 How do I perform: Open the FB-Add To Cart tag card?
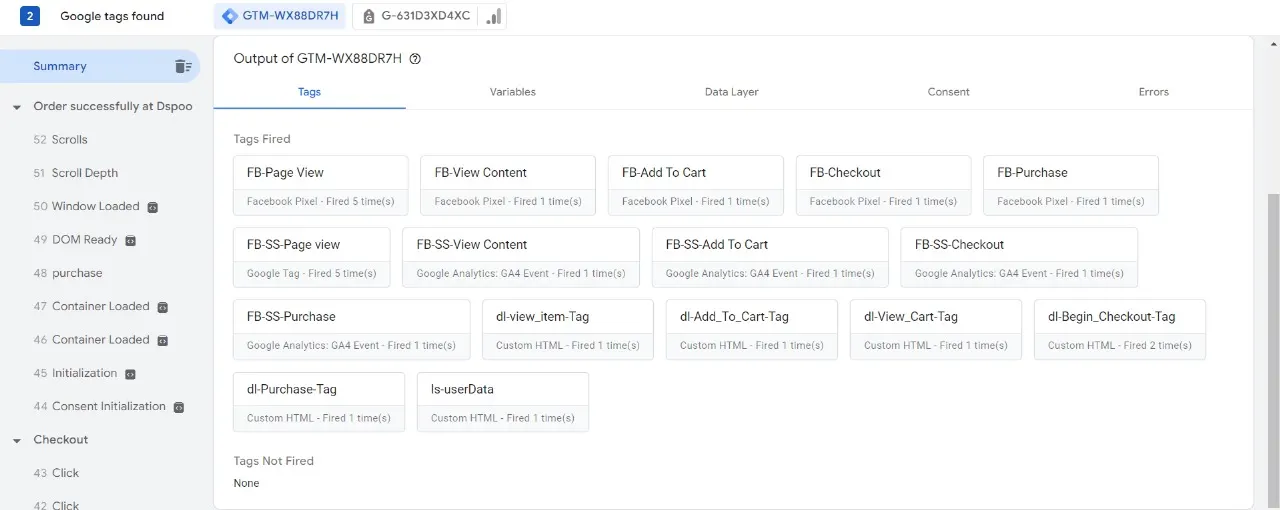tap(696, 185)
